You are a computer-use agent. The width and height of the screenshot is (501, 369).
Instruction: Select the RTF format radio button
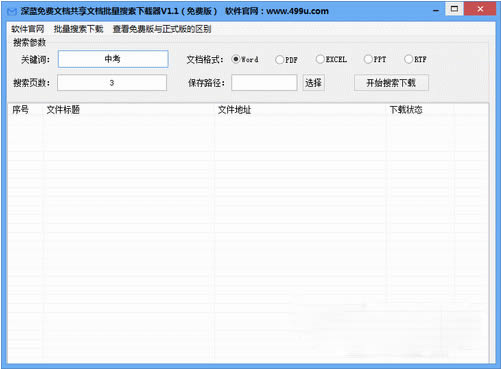[408, 59]
